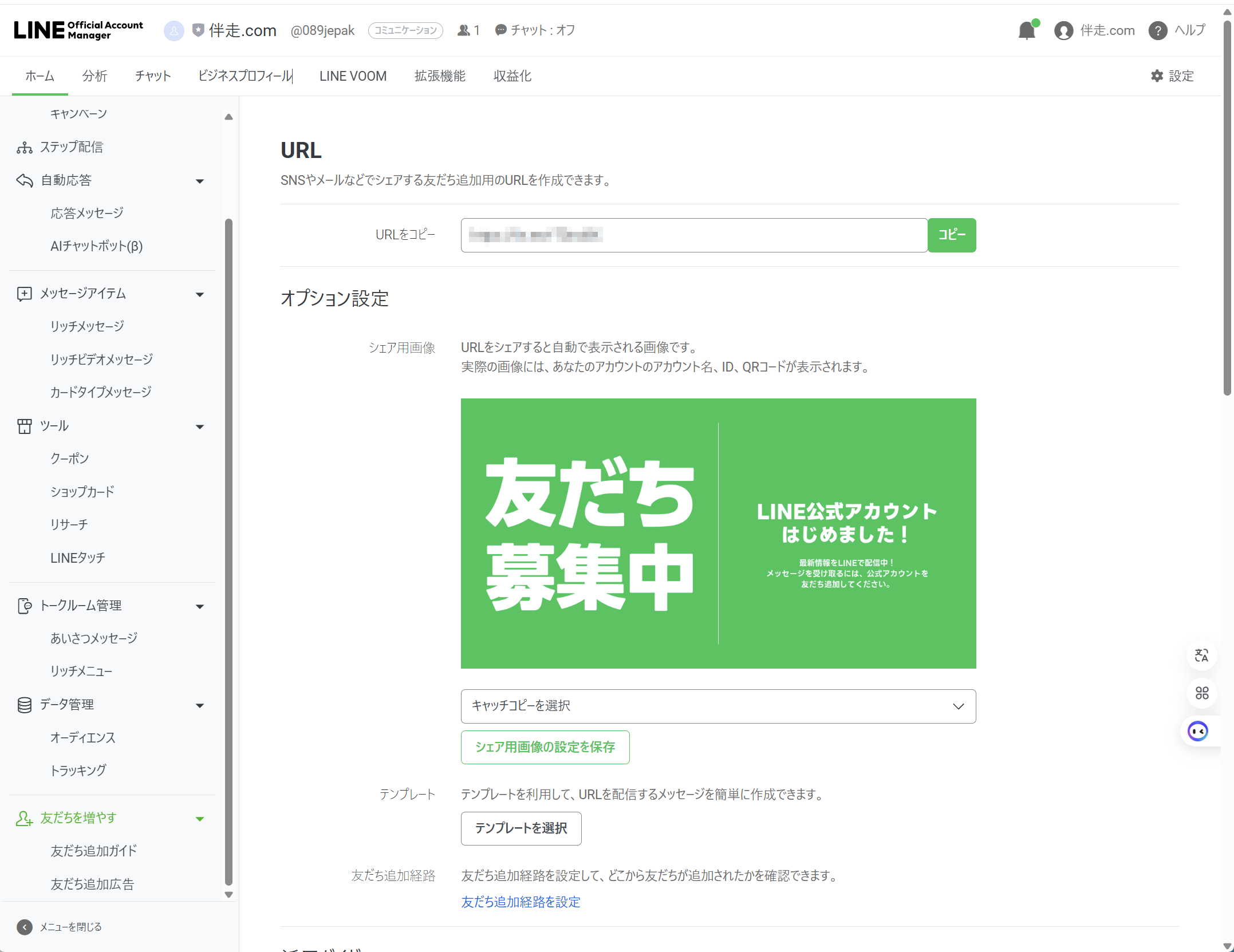
Task: Click the データ管理 database icon
Action: 25,705
